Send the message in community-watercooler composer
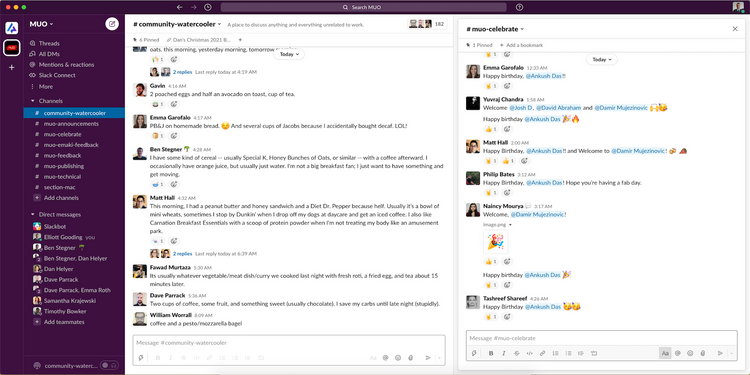 pyautogui.click(x=428, y=358)
